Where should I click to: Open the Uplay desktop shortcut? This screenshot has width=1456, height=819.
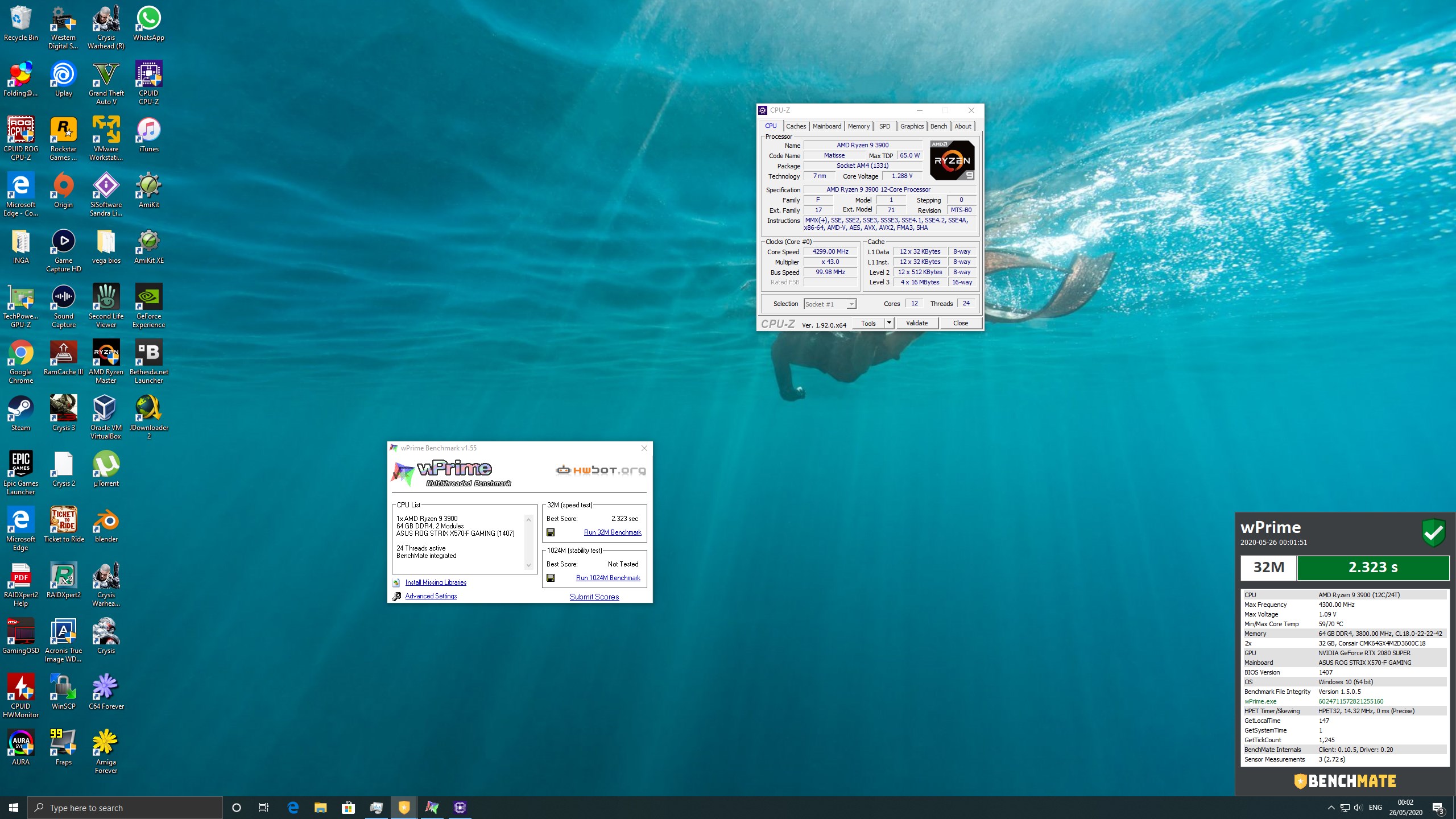[63, 79]
